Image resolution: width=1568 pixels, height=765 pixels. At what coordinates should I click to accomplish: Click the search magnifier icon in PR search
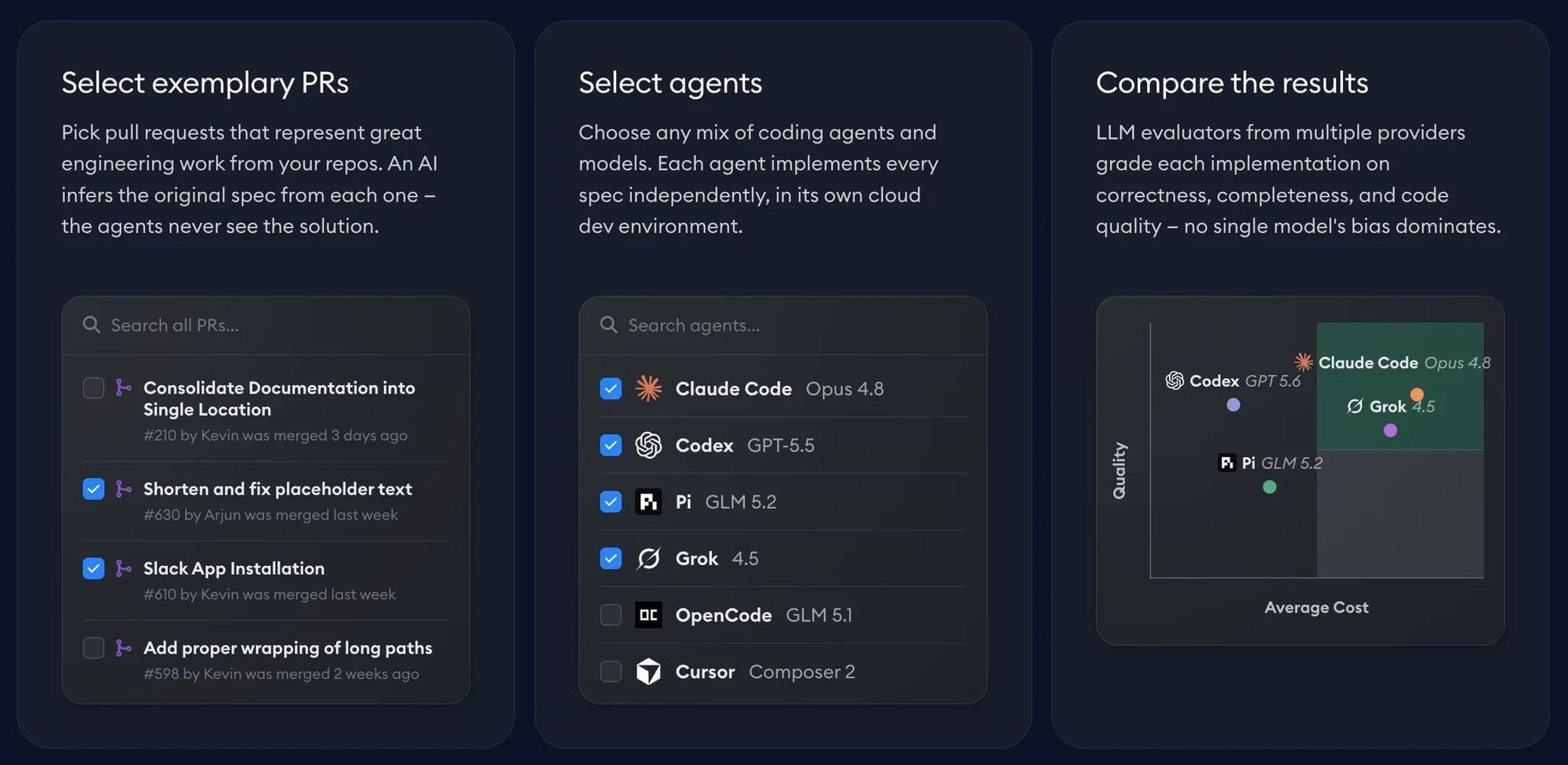(92, 324)
